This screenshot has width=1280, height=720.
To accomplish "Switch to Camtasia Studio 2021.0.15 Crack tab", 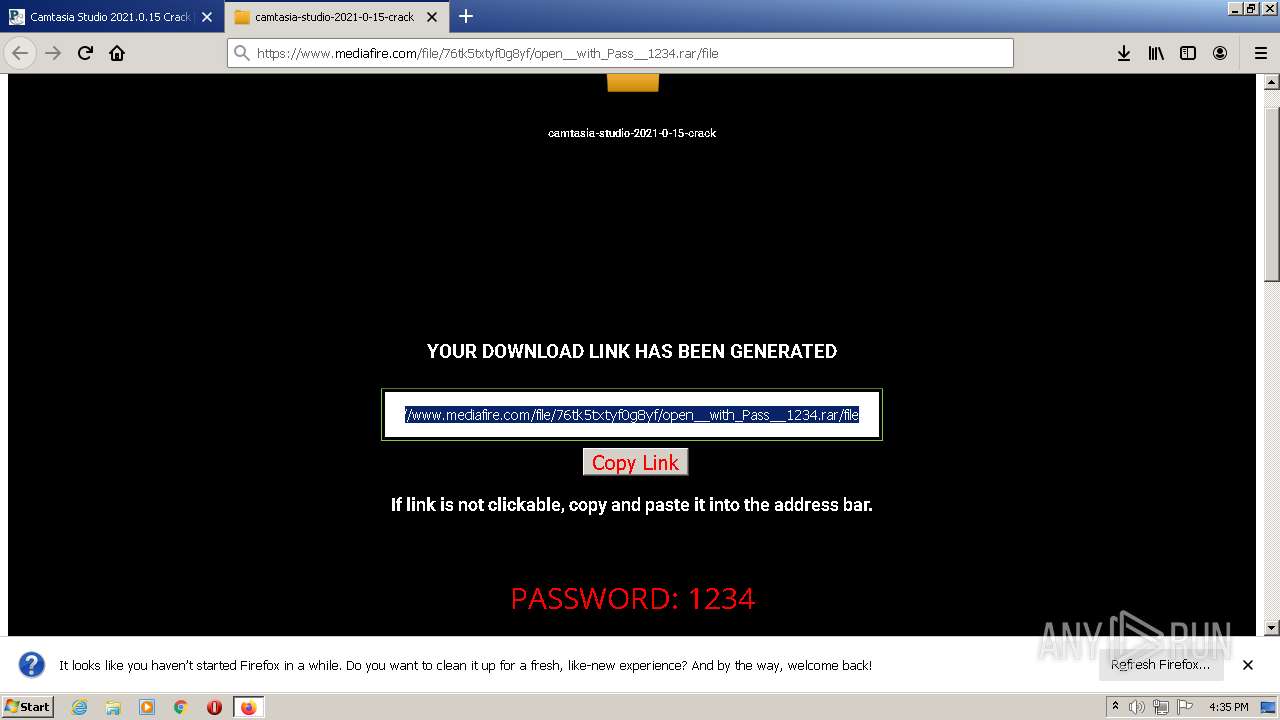I will 112,17.
